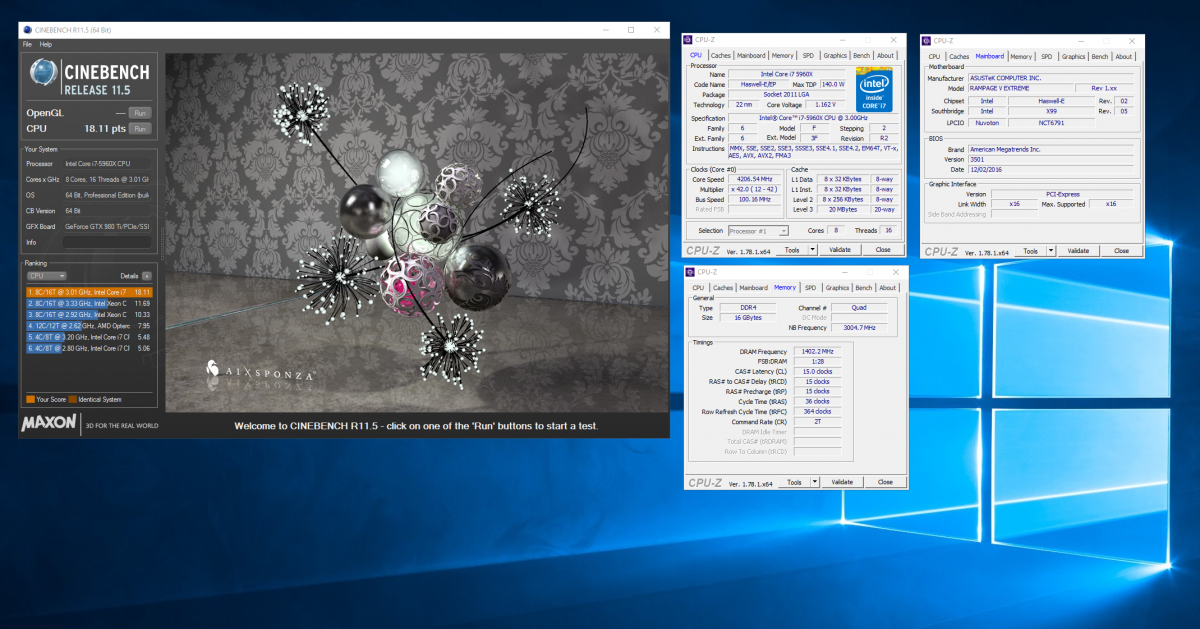This screenshot has width=1200, height=629.
Task: Select ranking row 4C/8T @ 3.20 GHz
Action: coord(89,337)
